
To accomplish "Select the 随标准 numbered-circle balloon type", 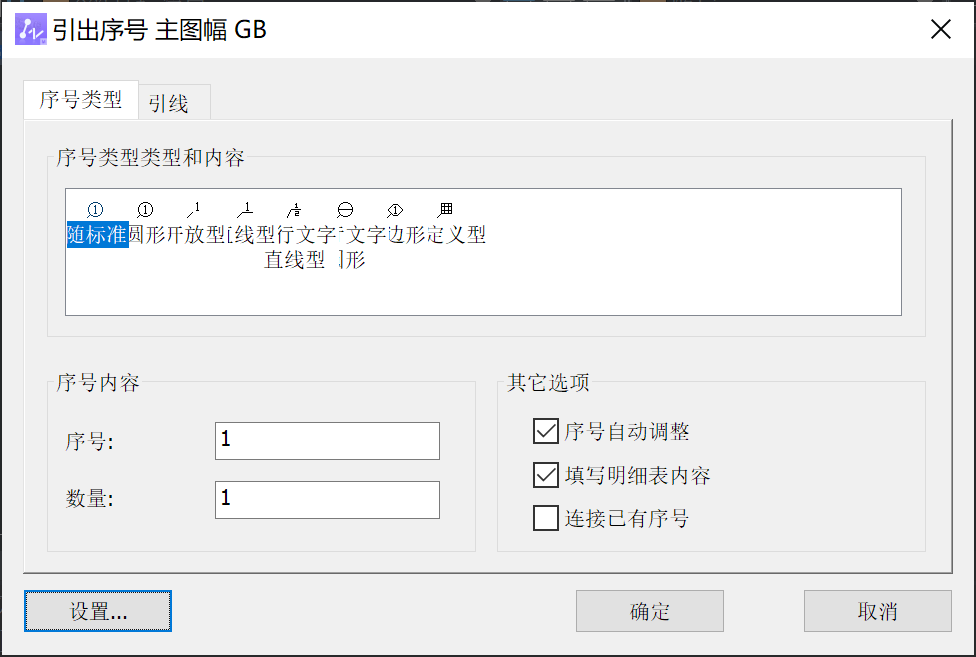I will click(96, 211).
